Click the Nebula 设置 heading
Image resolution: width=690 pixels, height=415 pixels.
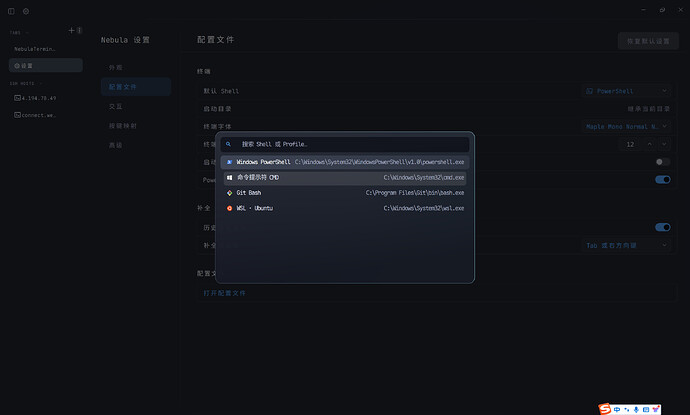coord(125,40)
